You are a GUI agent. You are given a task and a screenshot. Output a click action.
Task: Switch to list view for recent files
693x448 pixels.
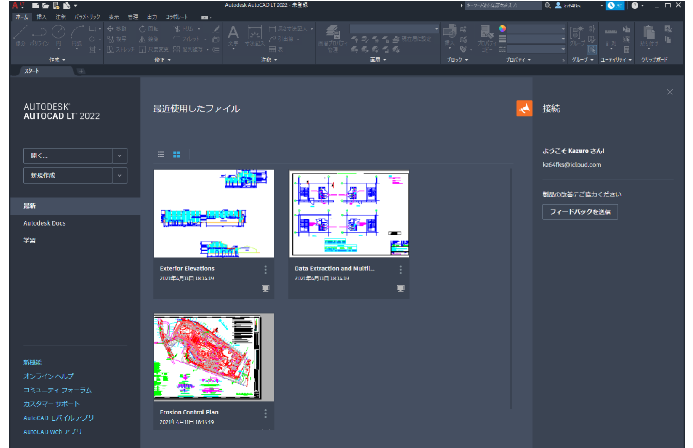[x=161, y=154]
